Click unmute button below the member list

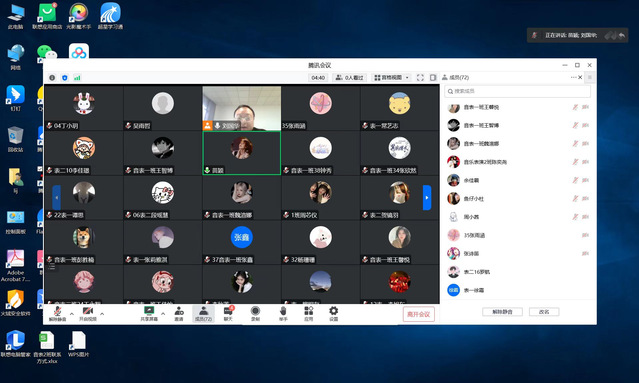(x=502, y=312)
